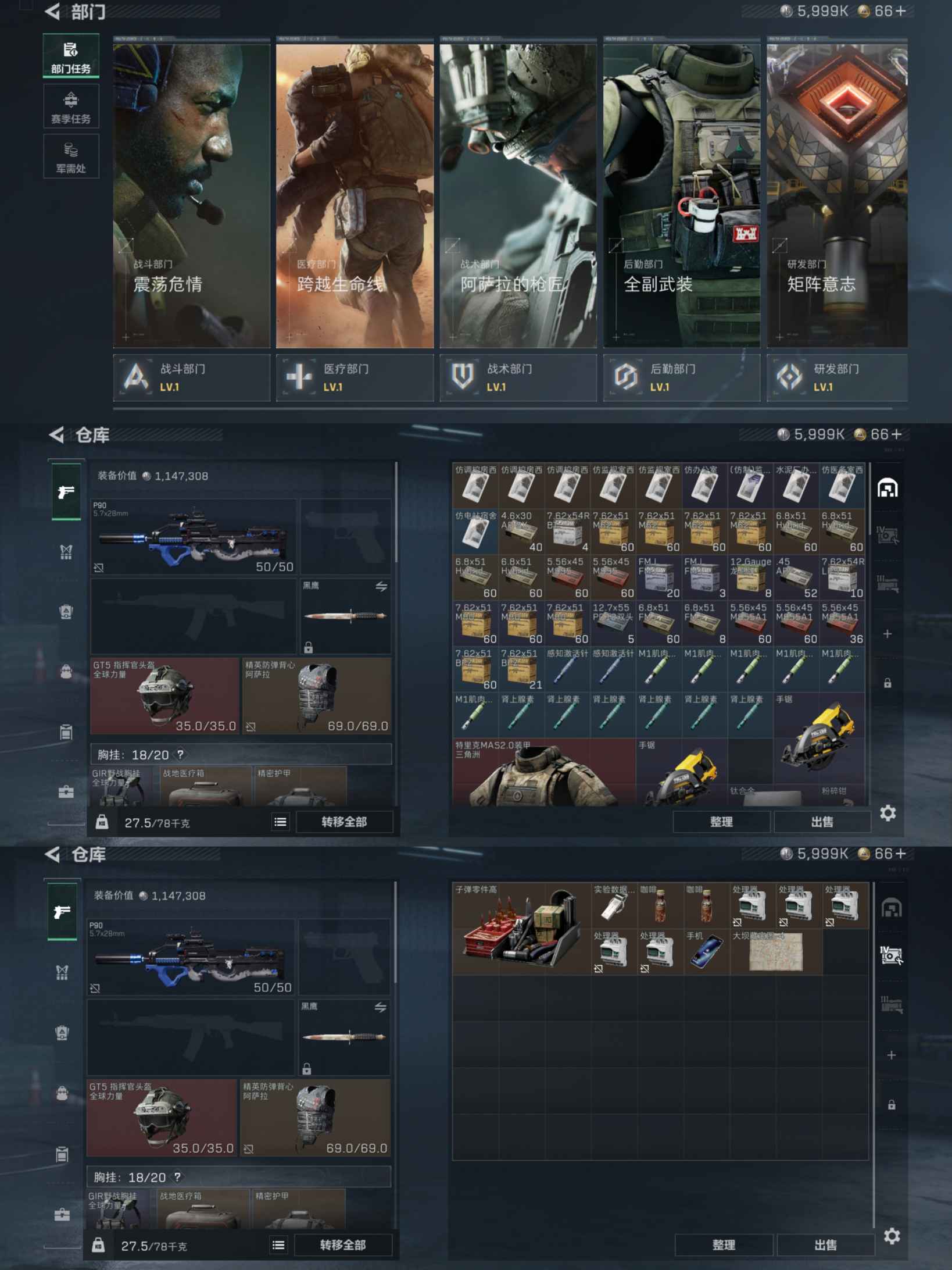Choose the 战术部门 shield icon
952x1270 pixels.
[x=462, y=377]
